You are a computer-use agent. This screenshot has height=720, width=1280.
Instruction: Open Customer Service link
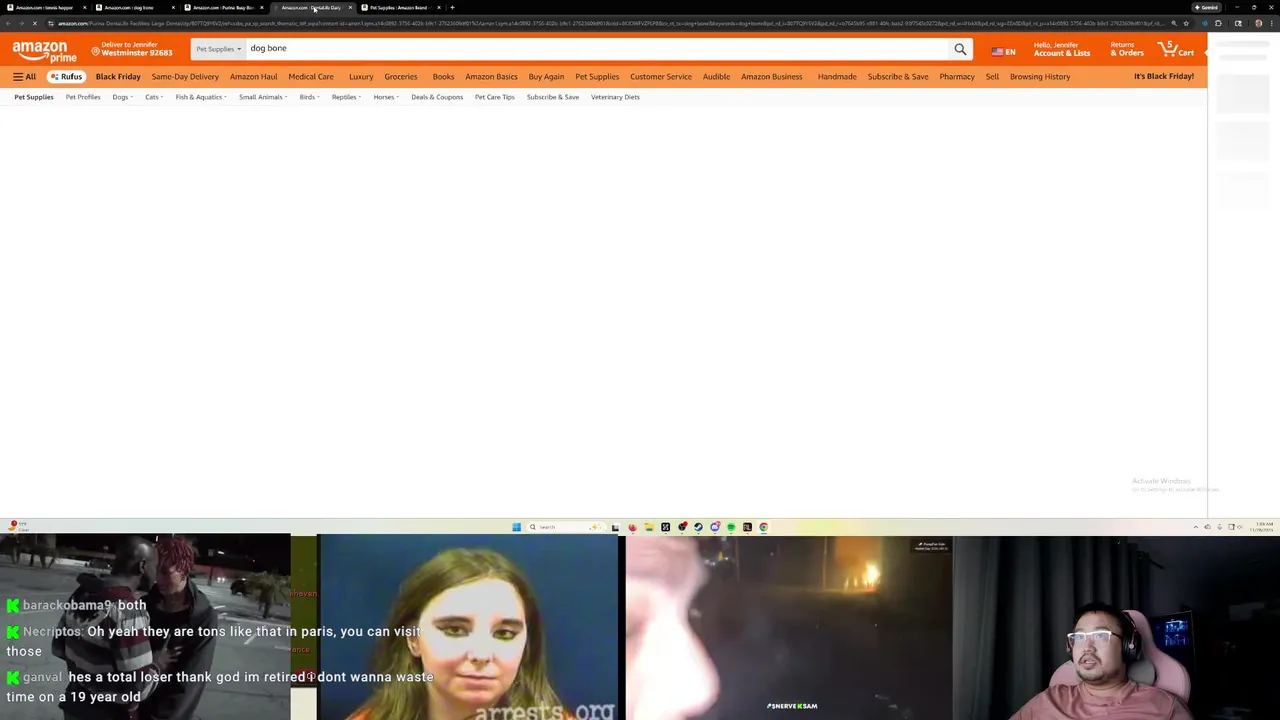coord(661,77)
